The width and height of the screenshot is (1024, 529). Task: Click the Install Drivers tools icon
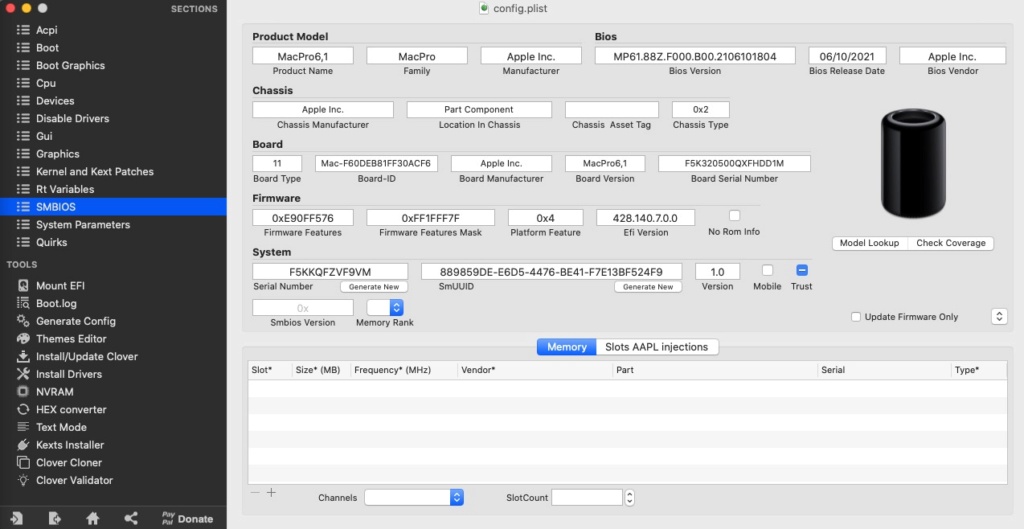pyautogui.click(x=23, y=374)
